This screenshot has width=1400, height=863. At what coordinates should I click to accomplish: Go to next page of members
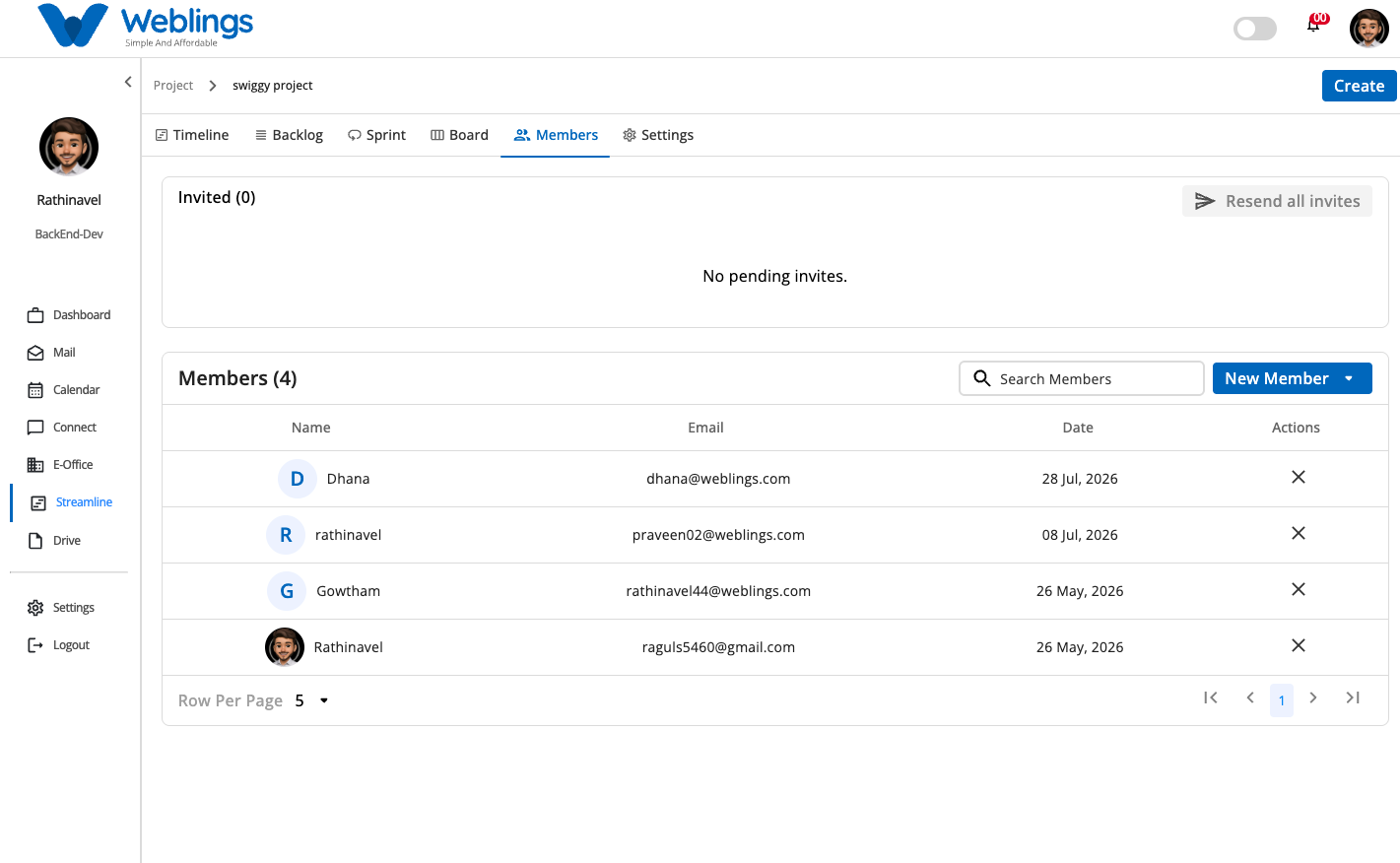[x=1313, y=697]
